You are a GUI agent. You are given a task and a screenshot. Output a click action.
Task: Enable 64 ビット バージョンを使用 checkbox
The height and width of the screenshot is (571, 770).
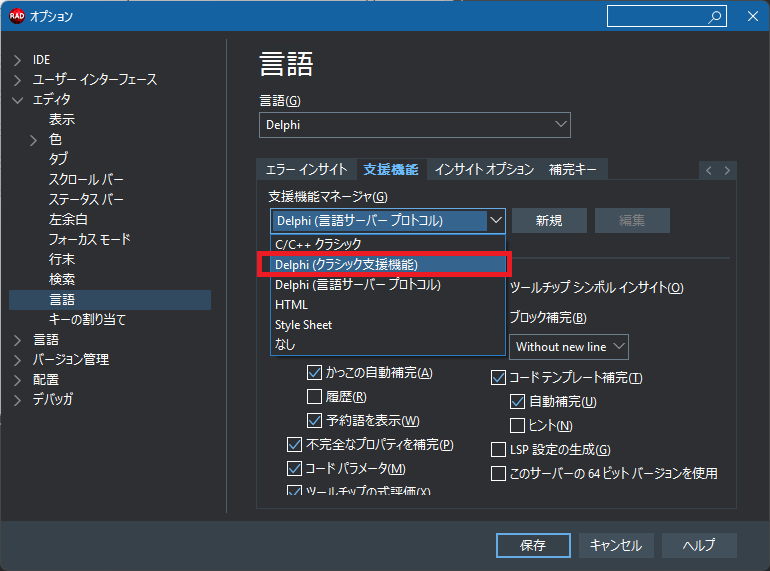tap(498, 474)
